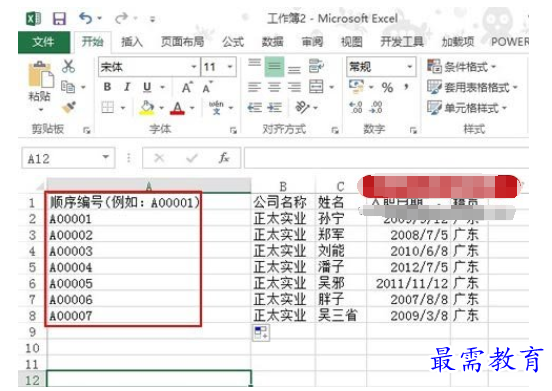Open the Name Box dropdown arrow
The width and height of the screenshot is (552, 391).
[x=105, y=157]
